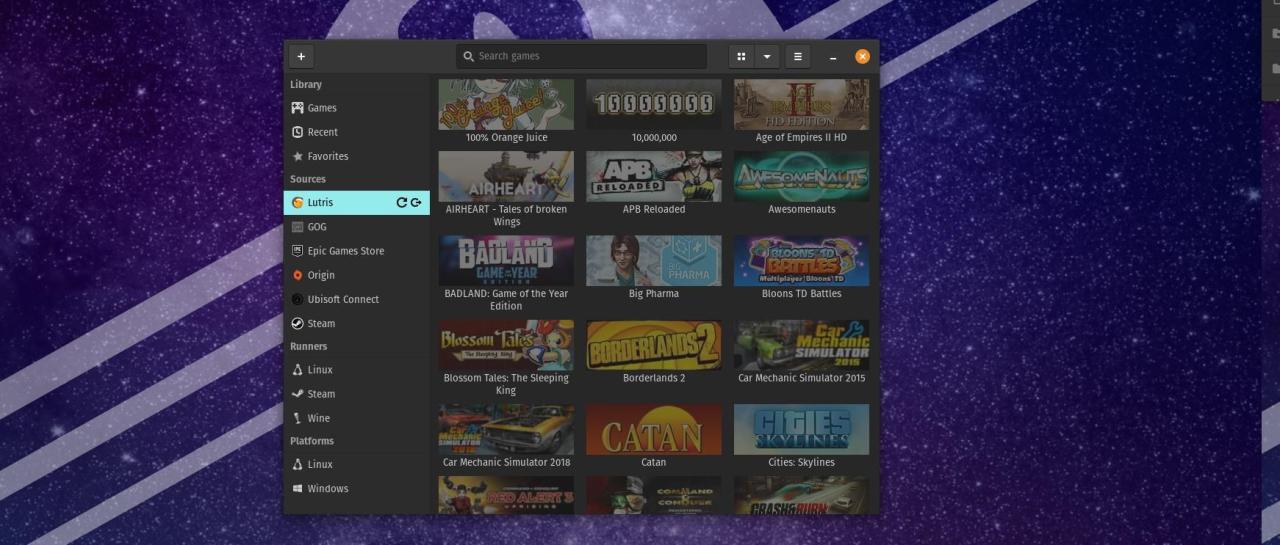Viewport: 1280px width, 545px height.
Task: Click the AIRHEART game banner
Action: point(506,176)
